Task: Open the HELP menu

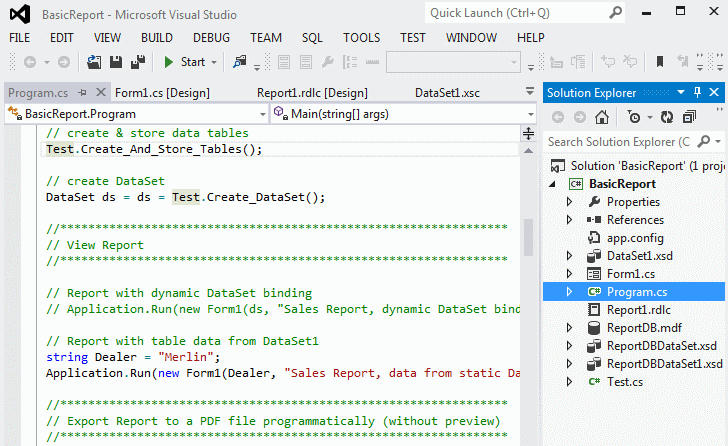Action: click(x=531, y=38)
